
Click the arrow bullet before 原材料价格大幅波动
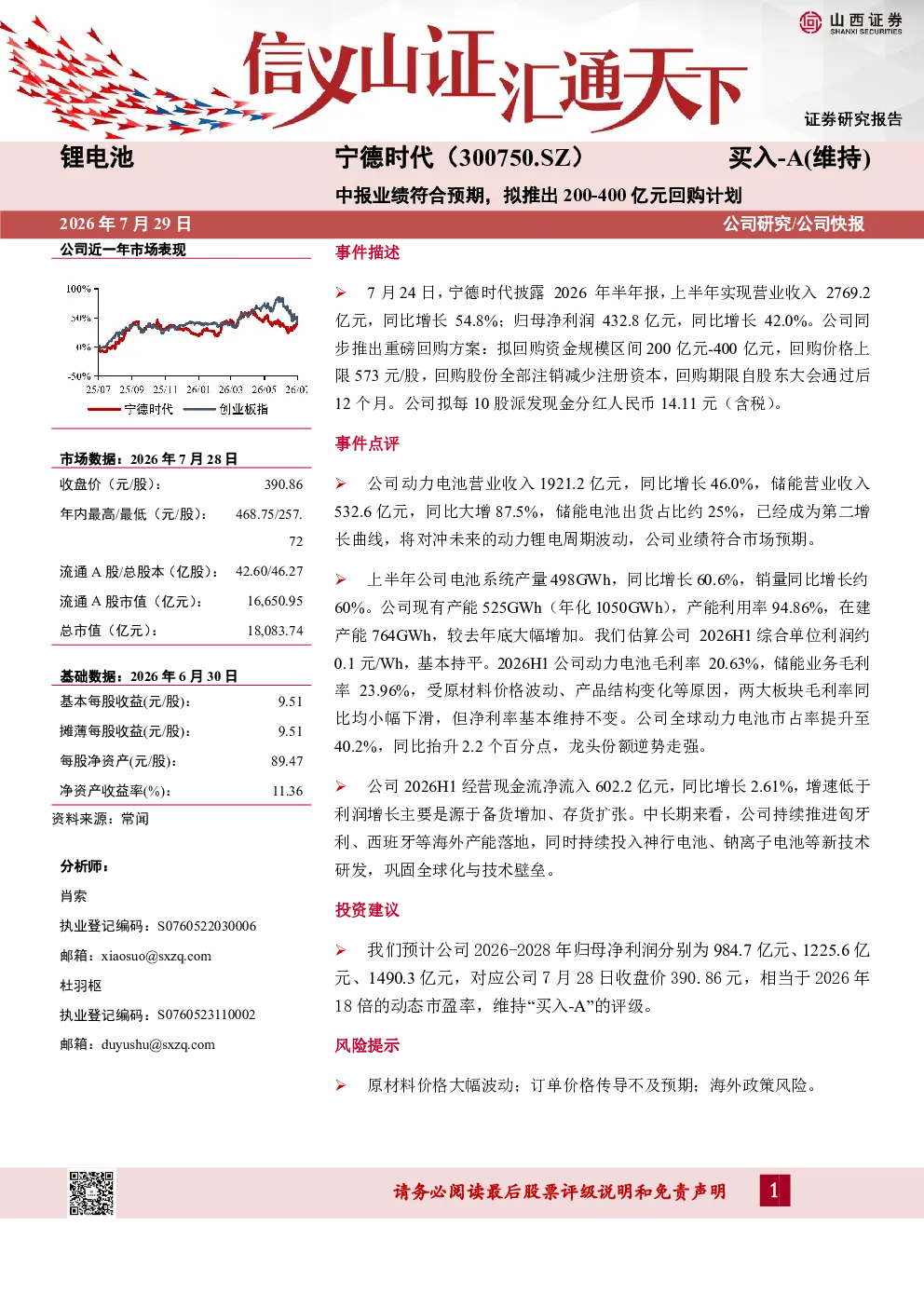[341, 1085]
